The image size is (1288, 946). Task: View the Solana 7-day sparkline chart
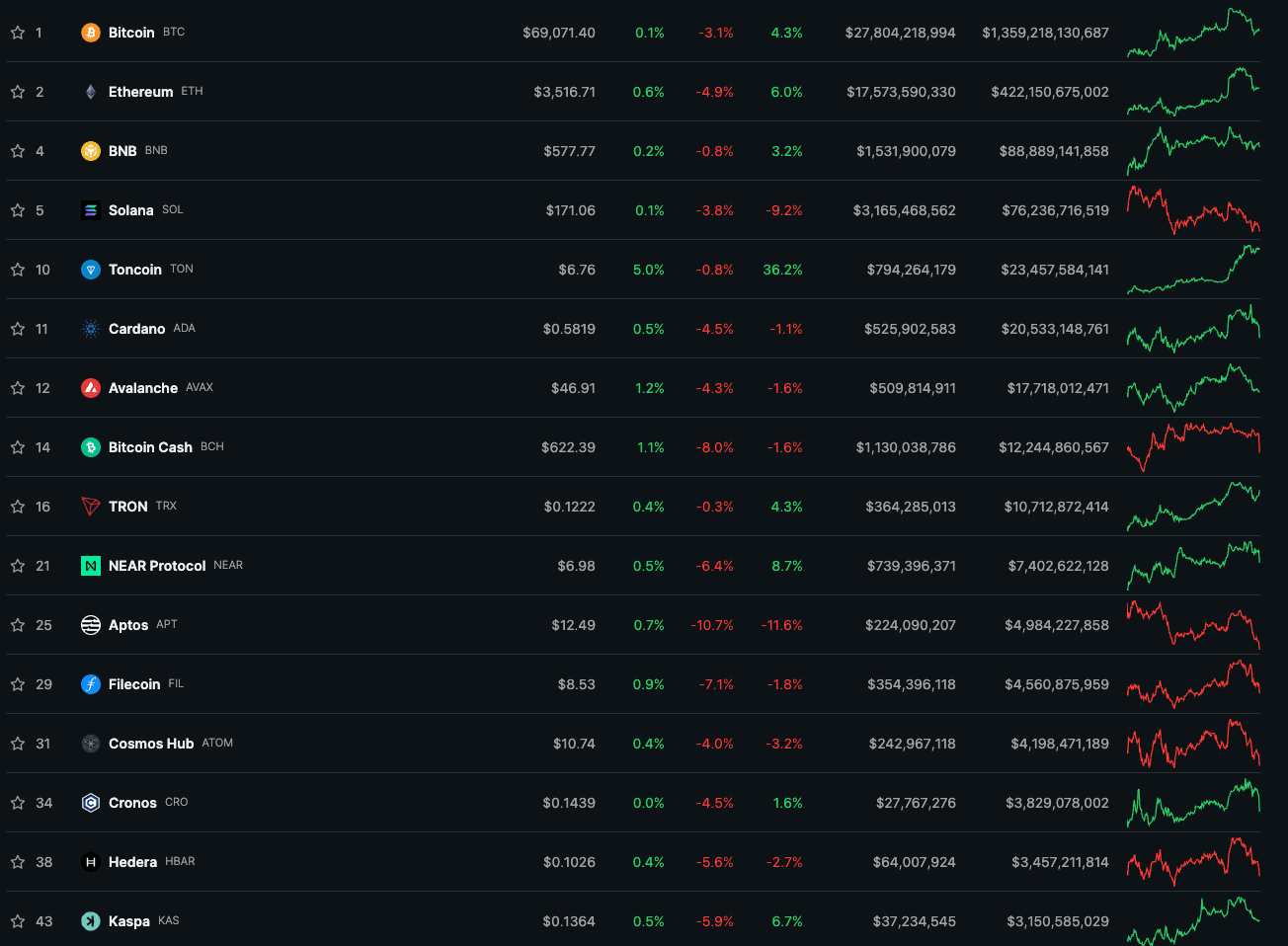pos(1193,210)
